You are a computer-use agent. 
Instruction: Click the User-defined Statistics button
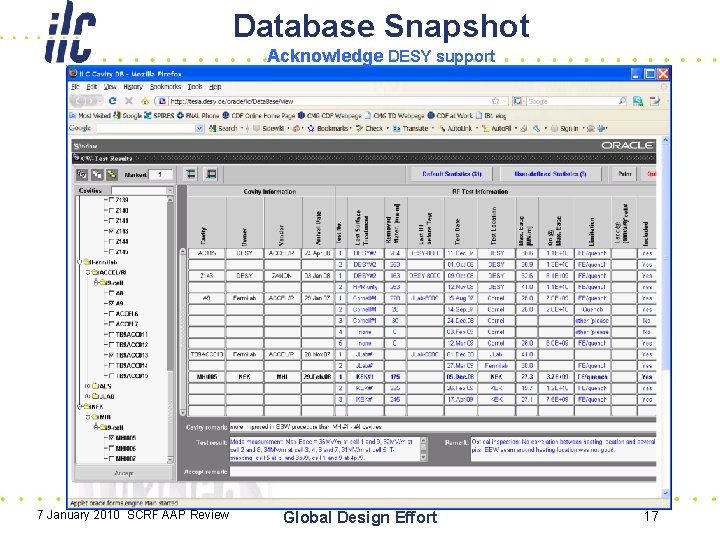coord(550,174)
